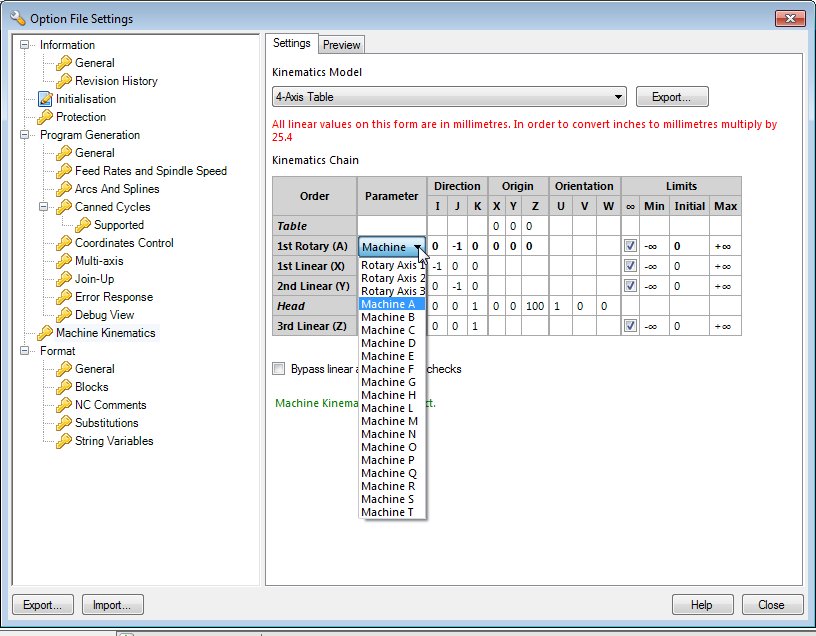Toggle infinite limits checkbox for 1st Rotary (A)
The width and height of the screenshot is (816, 636).
point(630,246)
